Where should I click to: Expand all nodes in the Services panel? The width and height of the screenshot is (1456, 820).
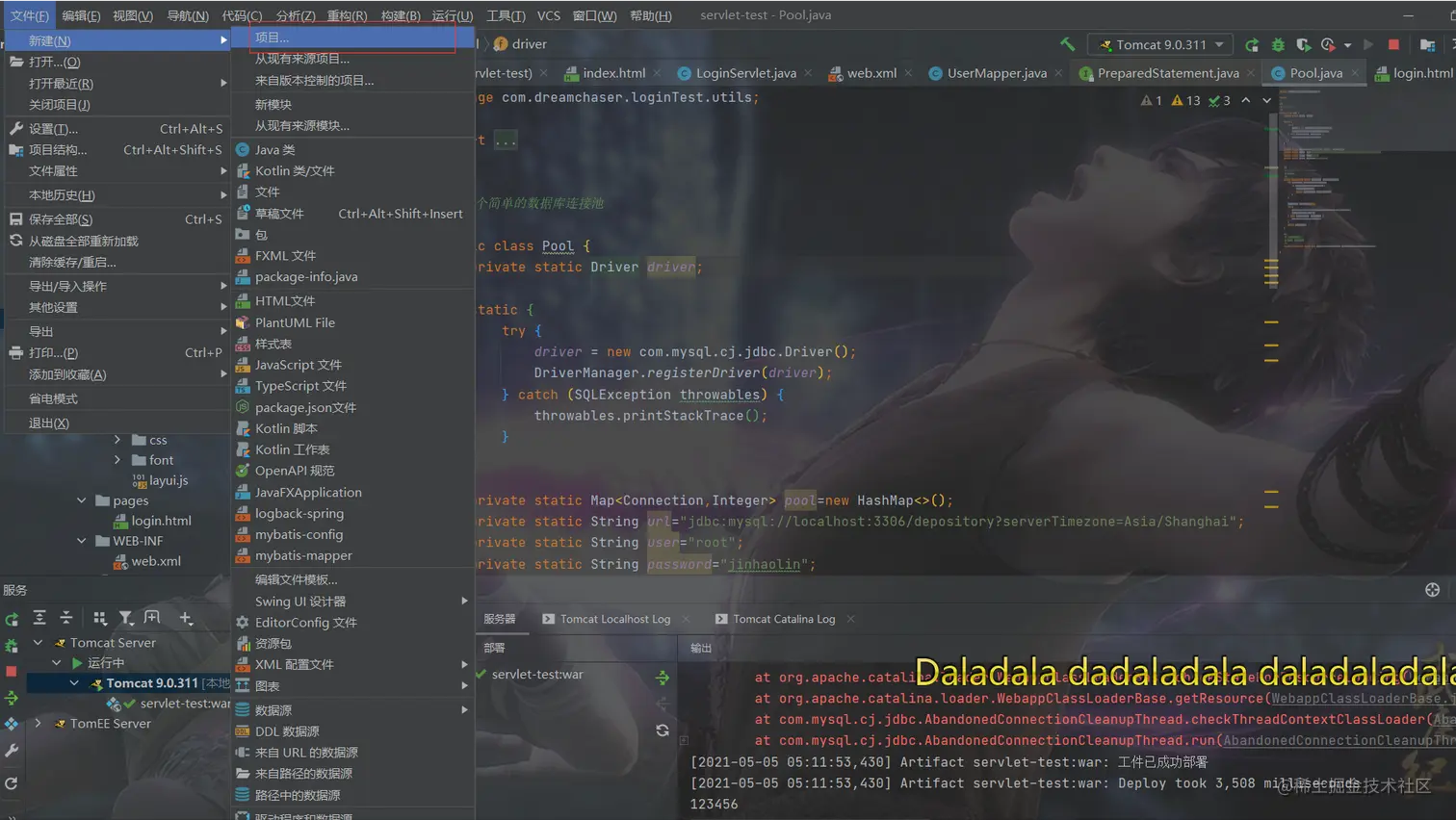pyautogui.click(x=39, y=618)
